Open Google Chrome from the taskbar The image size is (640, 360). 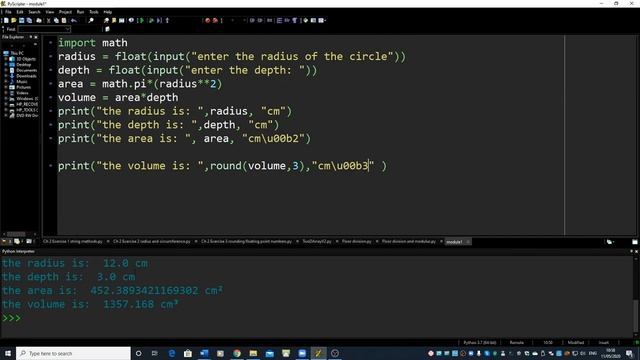point(237,353)
